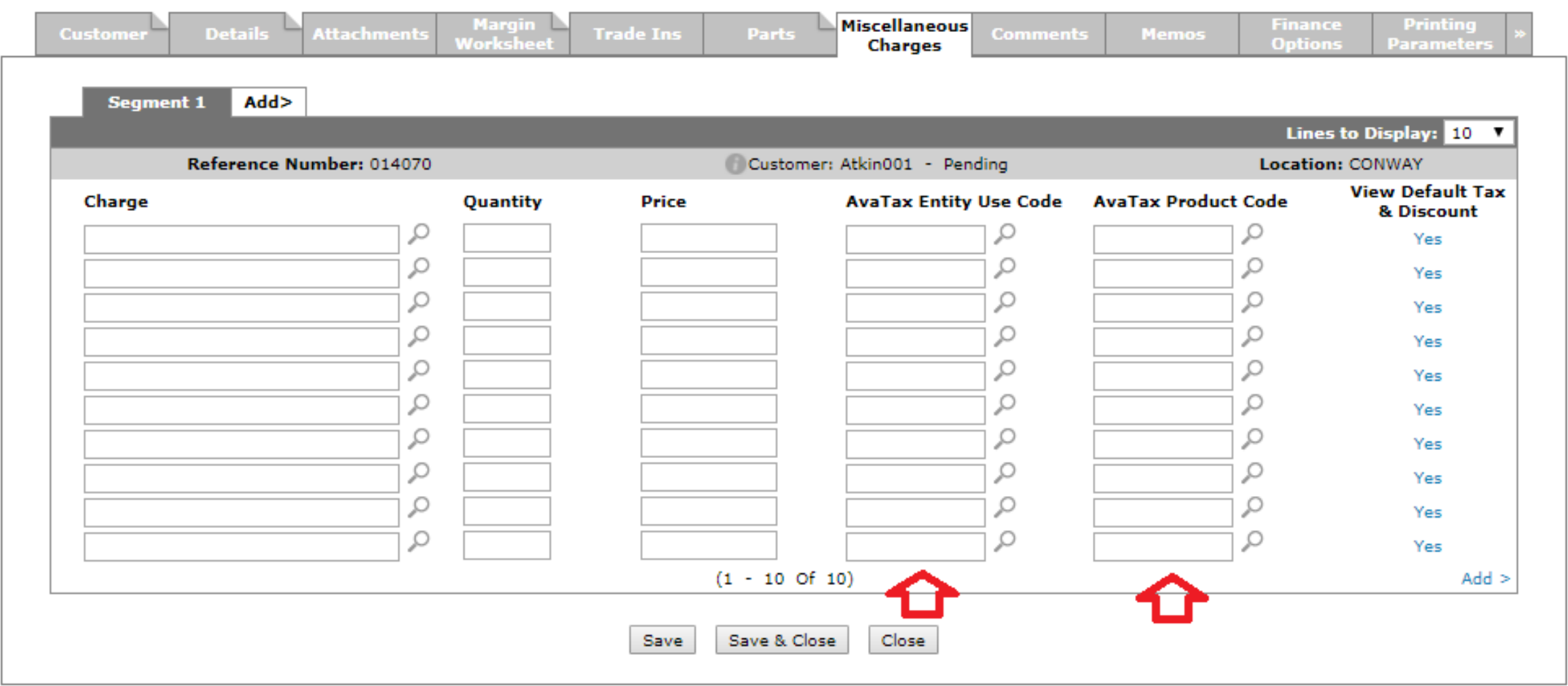The image size is (1568, 686).
Task: Open charge lookup magnifier in seventh row
Action: (x=419, y=439)
